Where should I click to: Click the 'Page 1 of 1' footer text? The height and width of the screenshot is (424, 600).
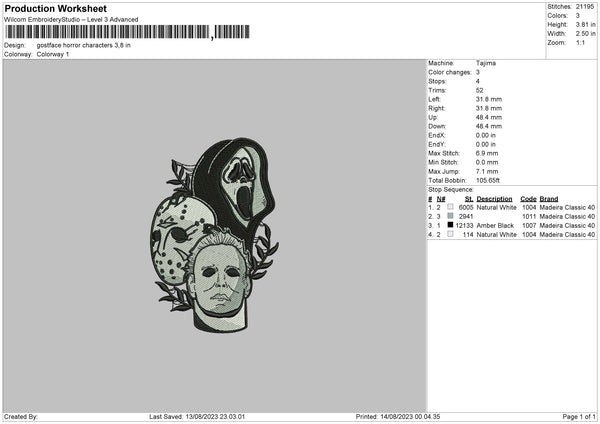pos(579,416)
